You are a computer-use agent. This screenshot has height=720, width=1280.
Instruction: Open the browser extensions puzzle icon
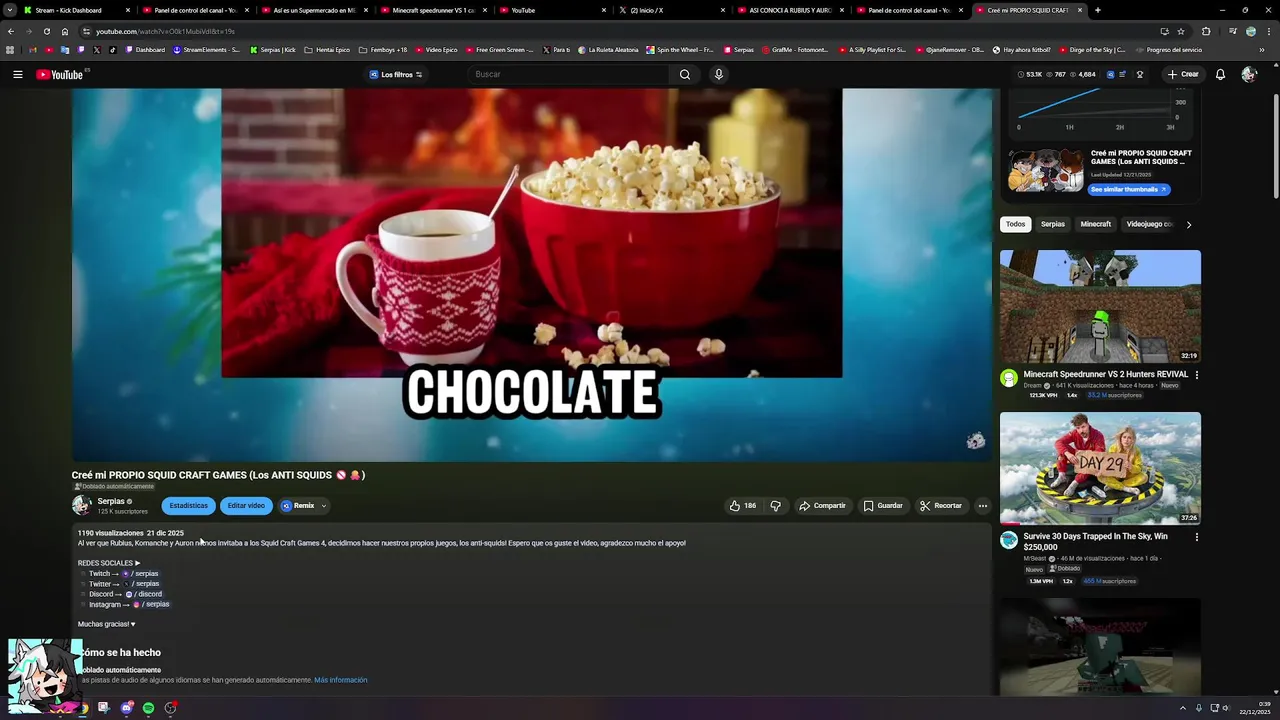(x=1205, y=31)
